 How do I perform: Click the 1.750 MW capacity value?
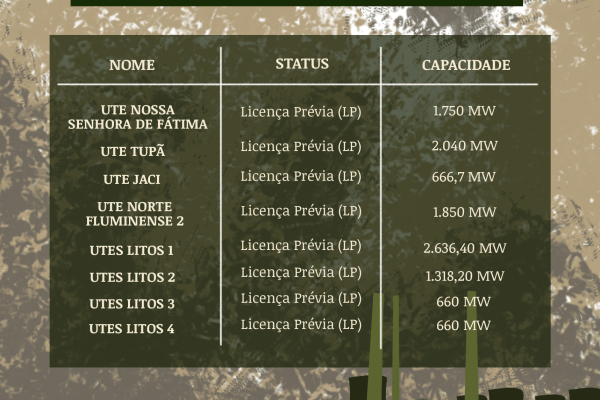pyautogui.click(x=464, y=111)
